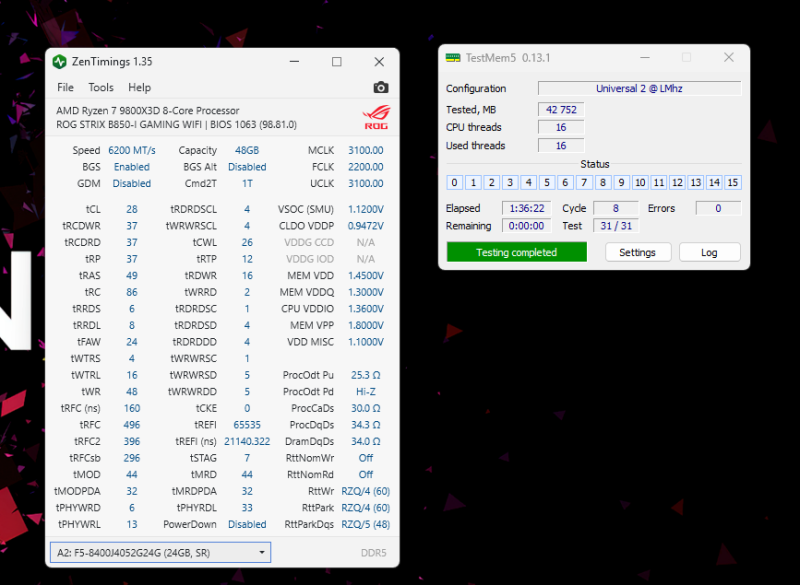Open the Tools menu in ZenTimings
This screenshot has width=800, height=585.
point(101,87)
